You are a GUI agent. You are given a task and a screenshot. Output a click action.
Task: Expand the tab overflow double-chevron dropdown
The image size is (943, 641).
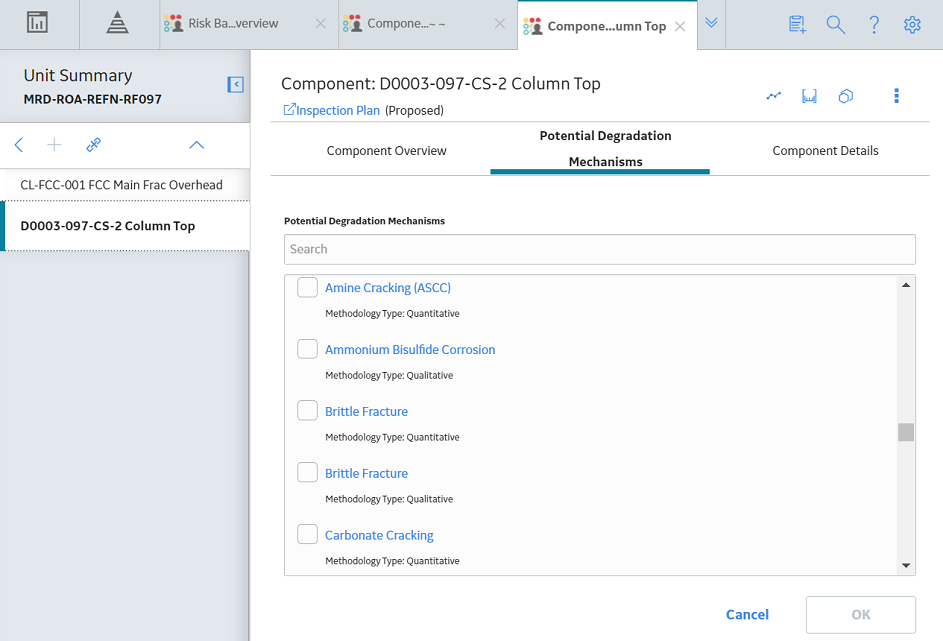(x=711, y=23)
